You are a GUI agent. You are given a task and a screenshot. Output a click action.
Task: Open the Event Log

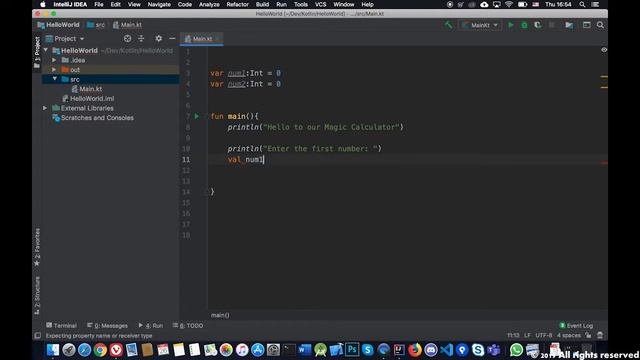pos(576,325)
